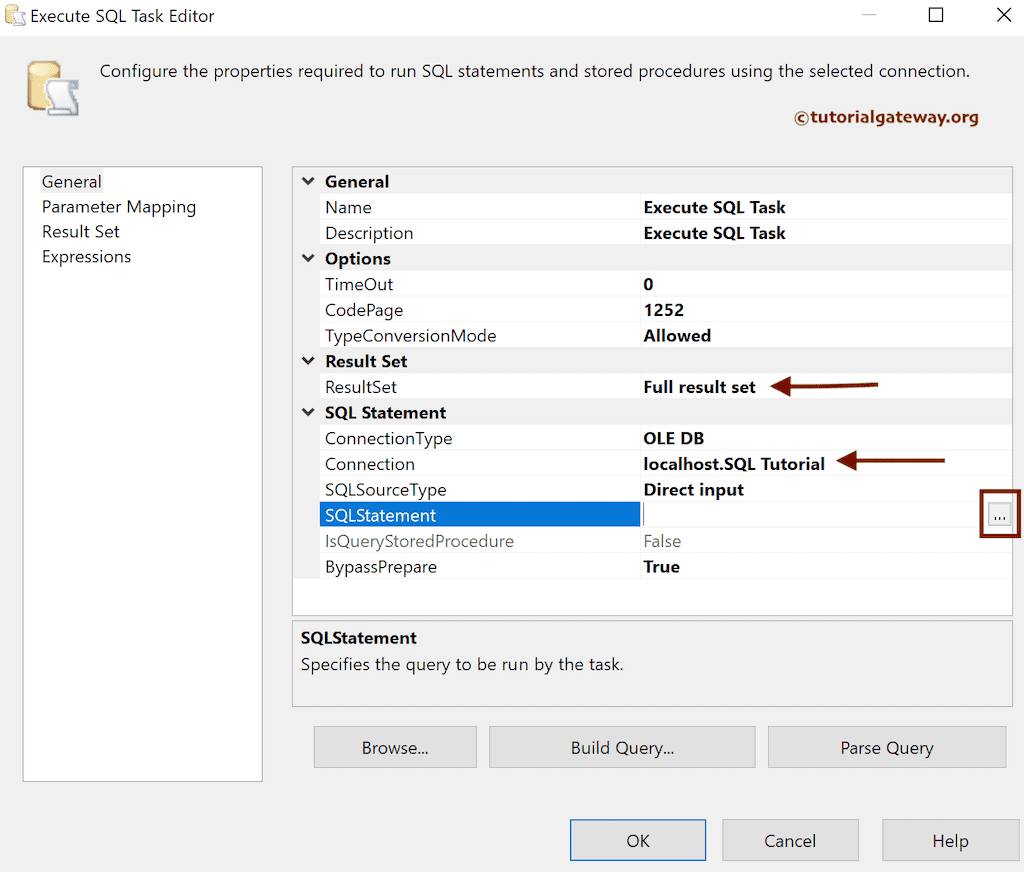
Task: Open Help for the task editor
Action: coord(950,840)
